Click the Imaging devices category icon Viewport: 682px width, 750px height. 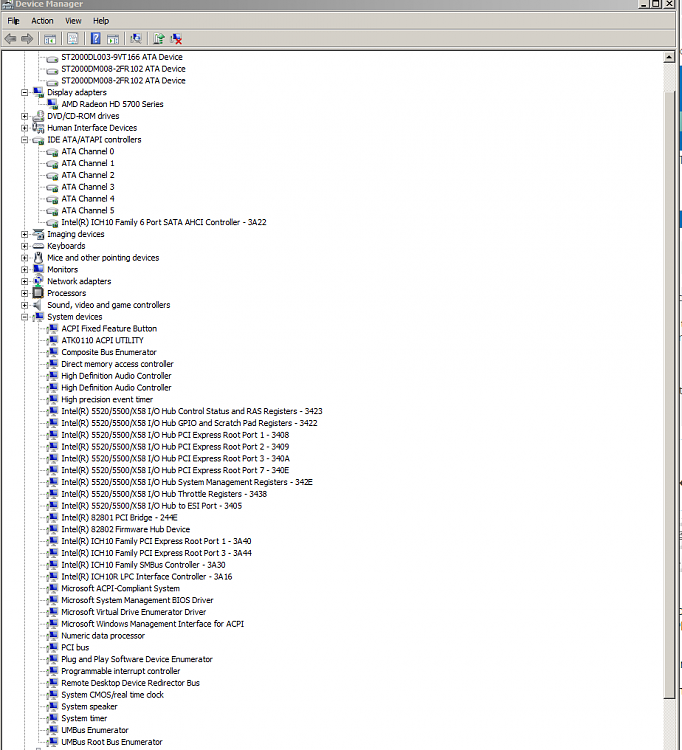(x=38, y=234)
